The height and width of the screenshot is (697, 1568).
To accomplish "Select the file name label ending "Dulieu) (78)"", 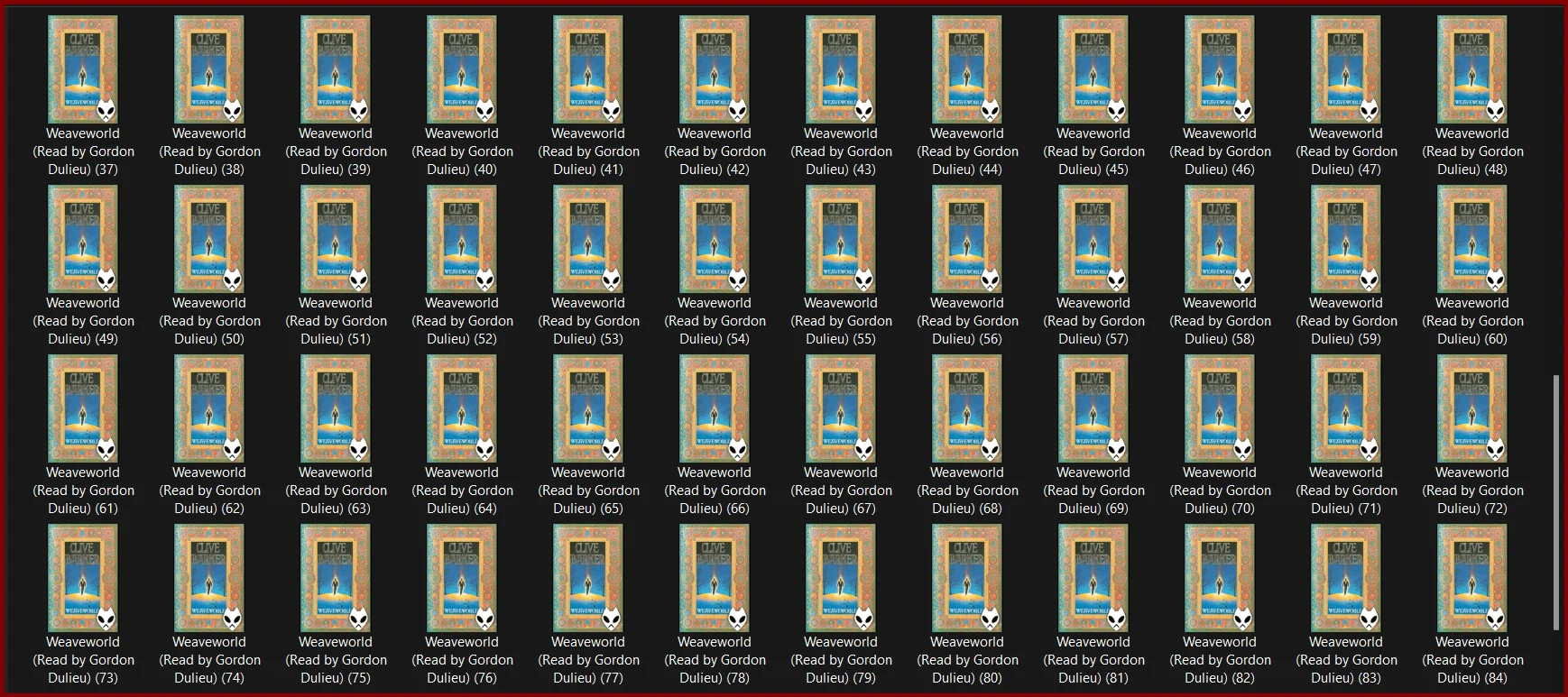I will pos(715,660).
